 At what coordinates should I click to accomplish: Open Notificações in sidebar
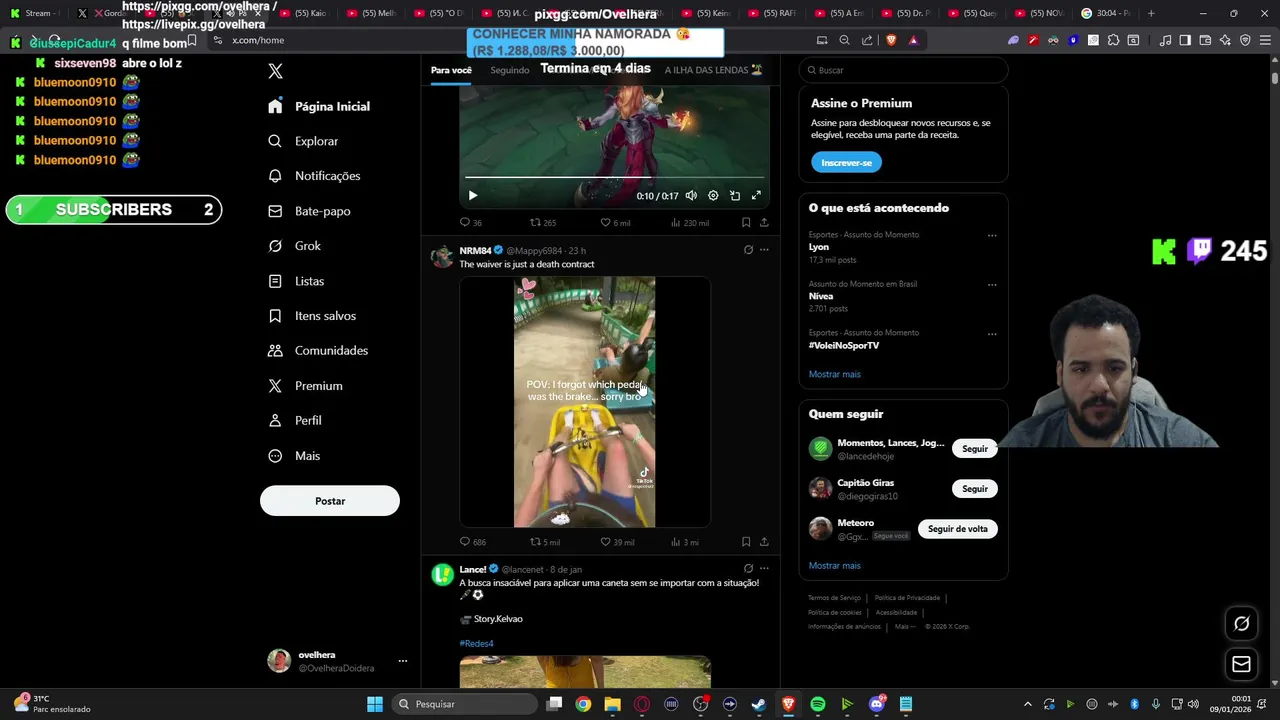point(314,176)
